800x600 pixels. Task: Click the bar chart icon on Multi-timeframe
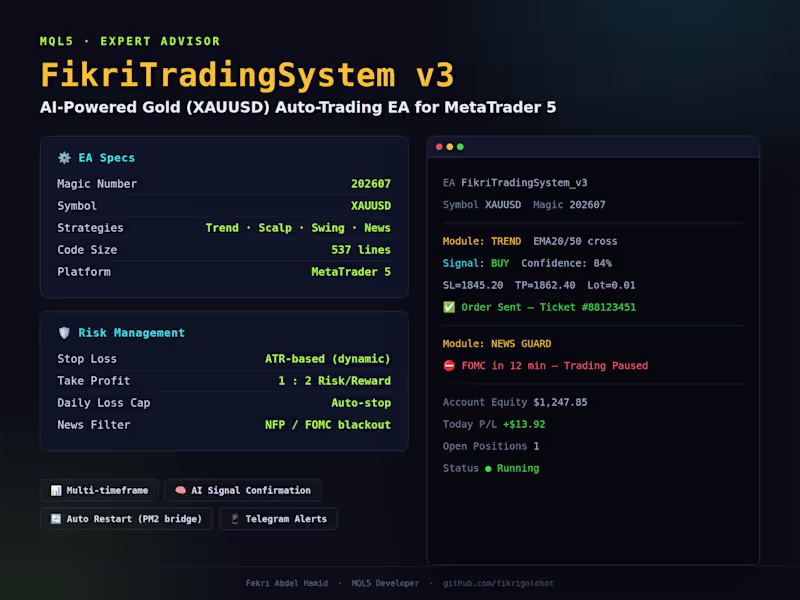56,490
